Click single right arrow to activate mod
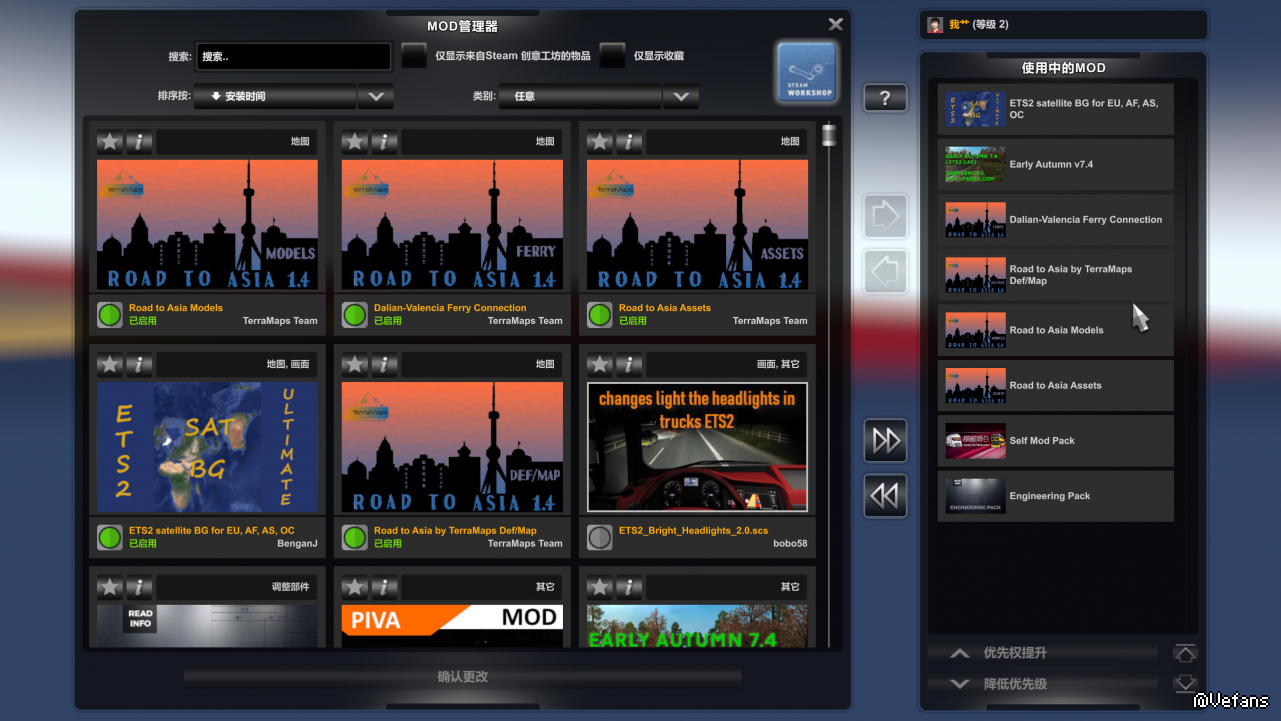 coord(885,216)
